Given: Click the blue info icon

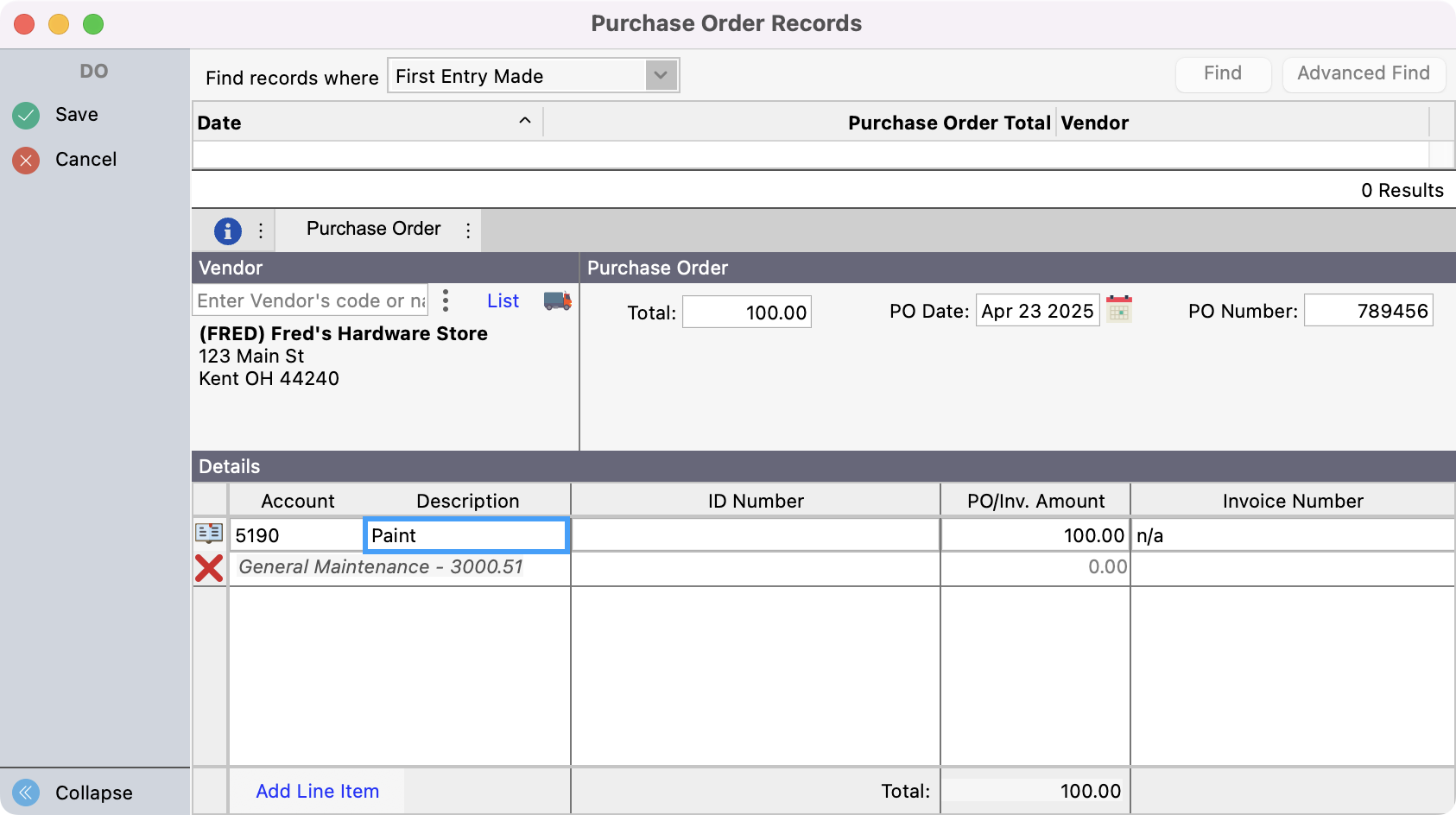Looking at the screenshot, I should click(227, 231).
